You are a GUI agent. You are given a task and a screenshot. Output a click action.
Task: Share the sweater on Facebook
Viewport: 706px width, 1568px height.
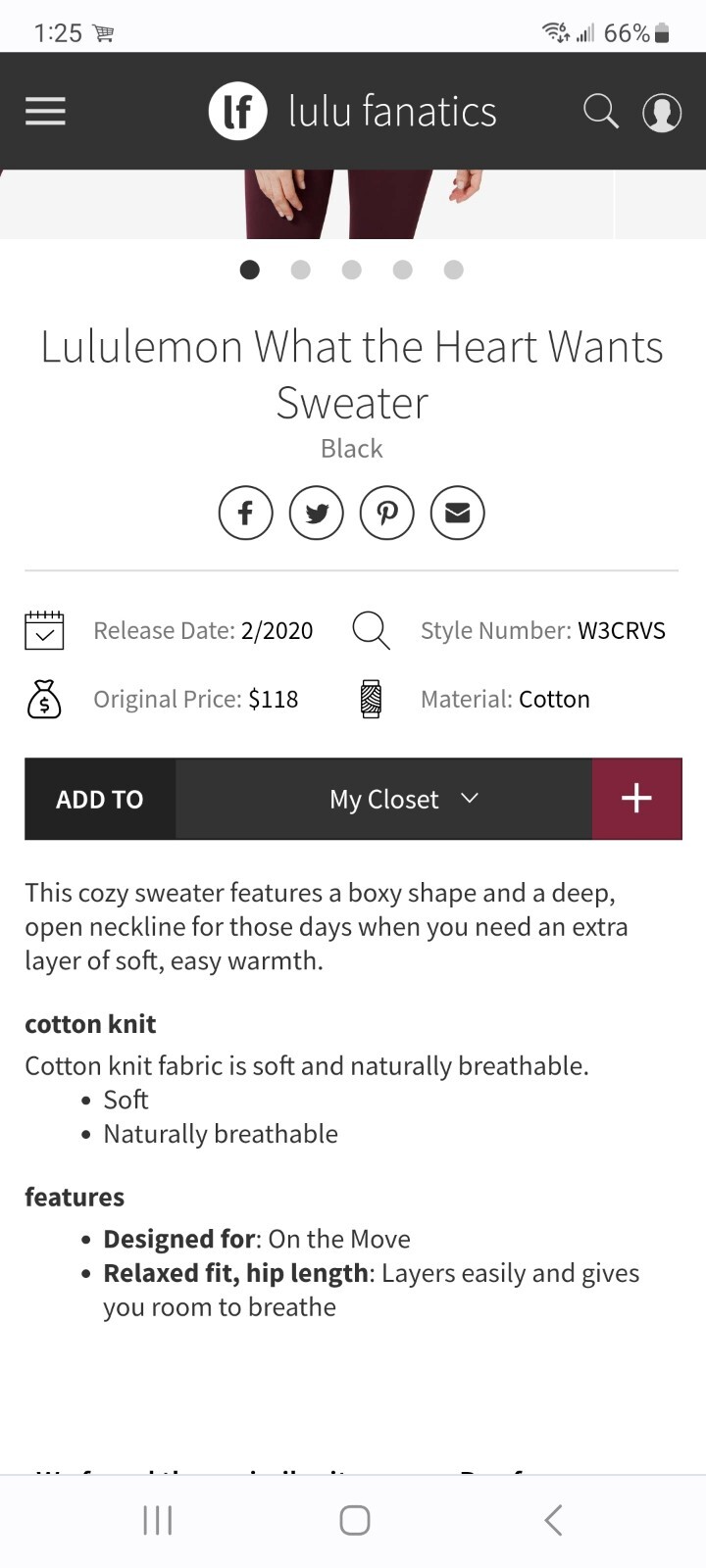[x=245, y=513]
